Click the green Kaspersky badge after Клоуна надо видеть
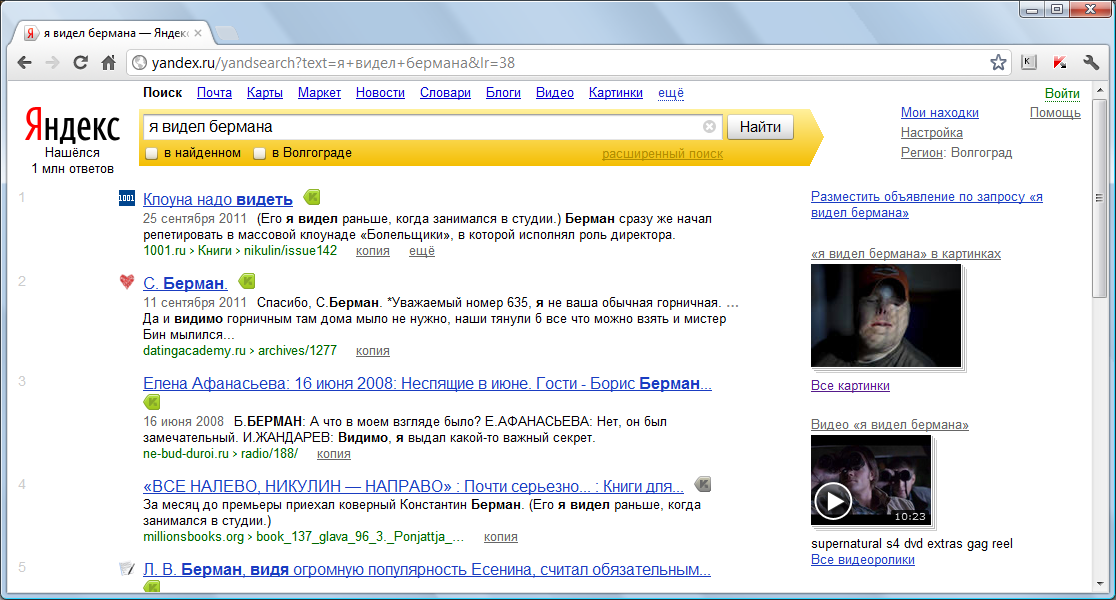 [312, 196]
